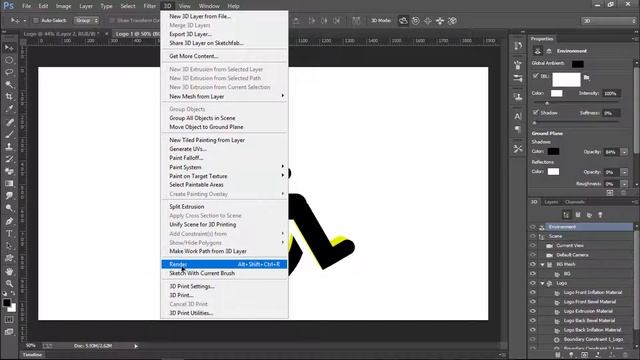This screenshot has height=360, width=640.
Task: Click the Rotate 3D Object mode icon
Action: click(x=403, y=21)
